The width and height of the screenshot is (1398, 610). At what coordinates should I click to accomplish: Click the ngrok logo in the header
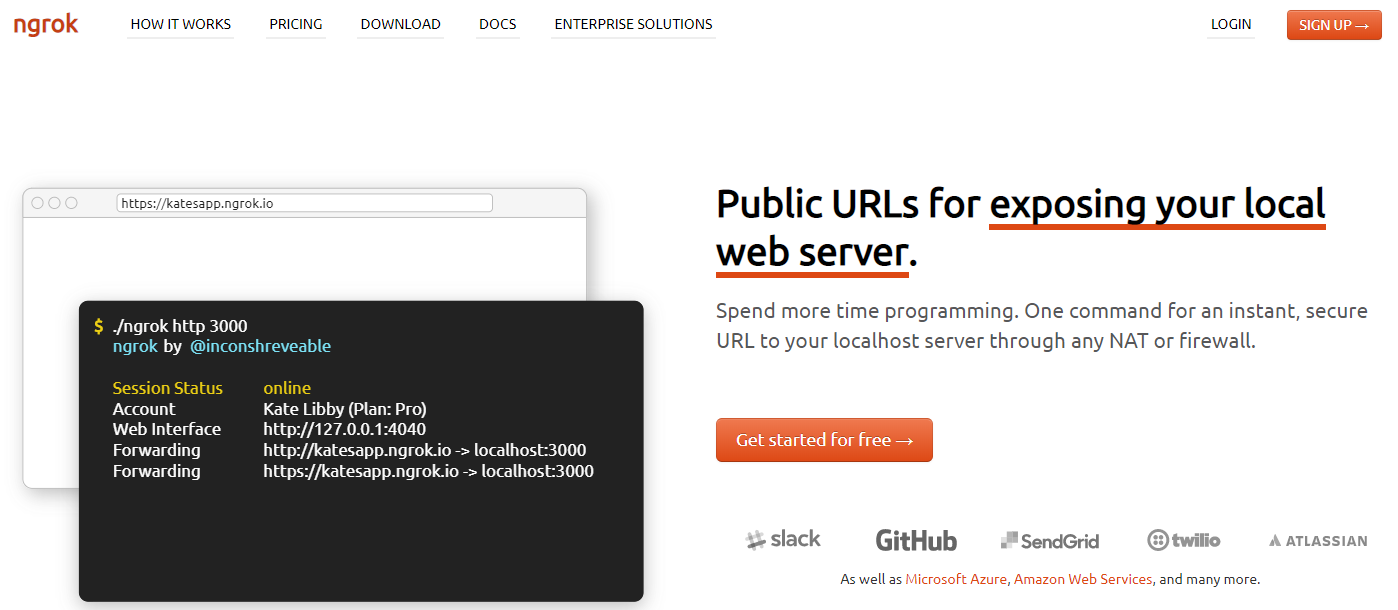point(46,24)
